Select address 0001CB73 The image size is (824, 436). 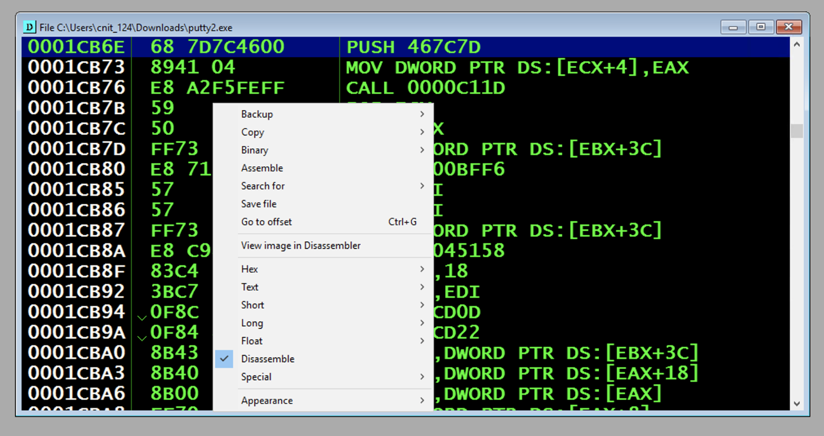(x=77, y=67)
